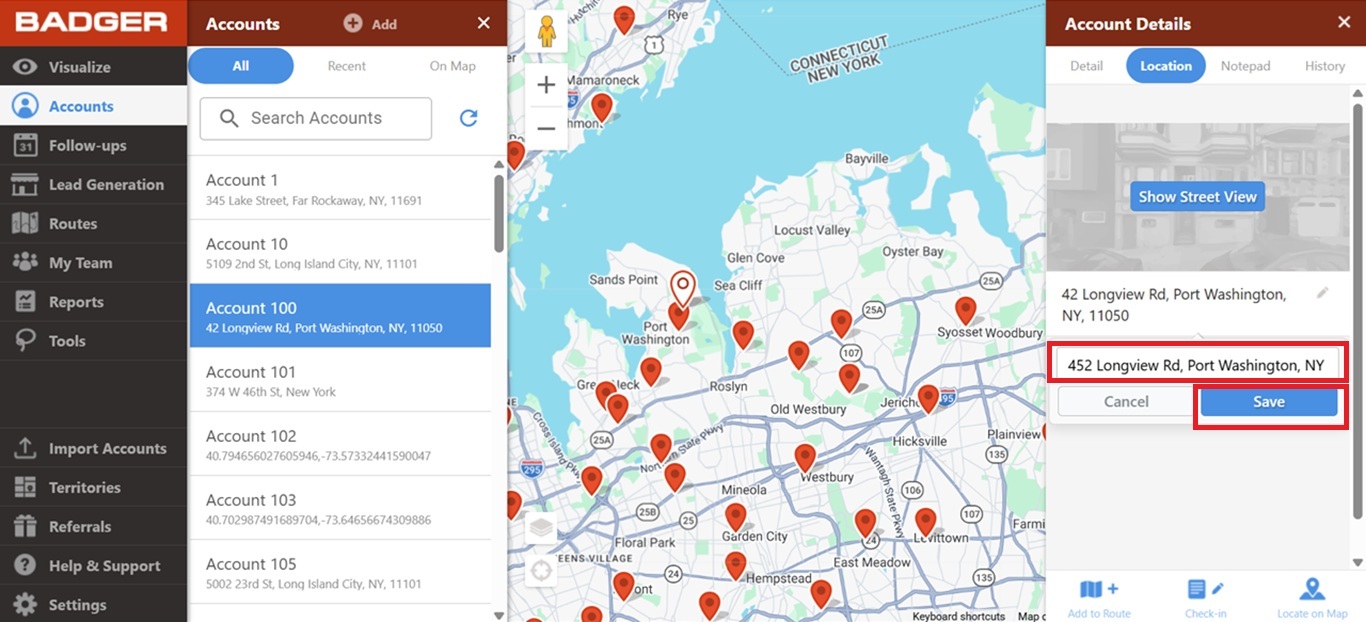Zoom out on the map
This screenshot has height=622, width=1366.
click(546, 128)
